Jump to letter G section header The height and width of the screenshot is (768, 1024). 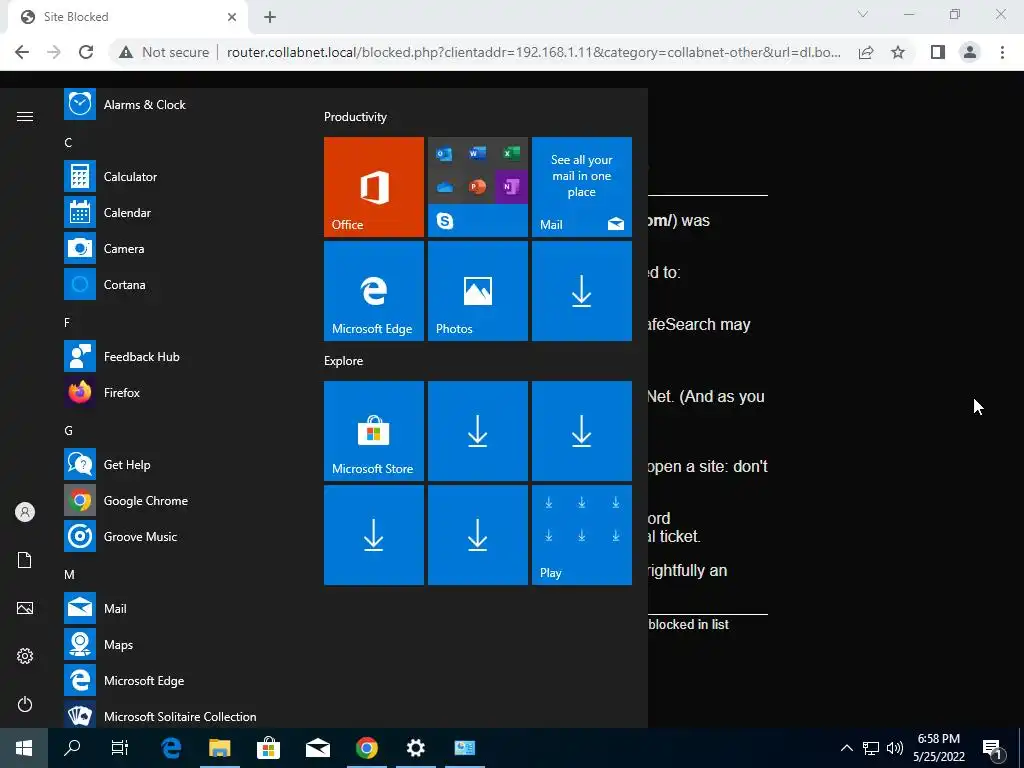pyautogui.click(x=68, y=430)
